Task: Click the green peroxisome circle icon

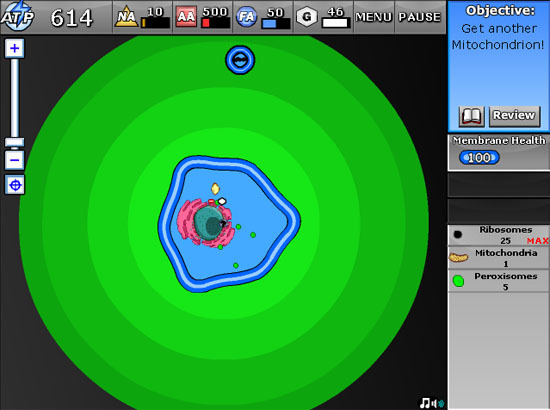Action: pyautogui.click(x=458, y=281)
